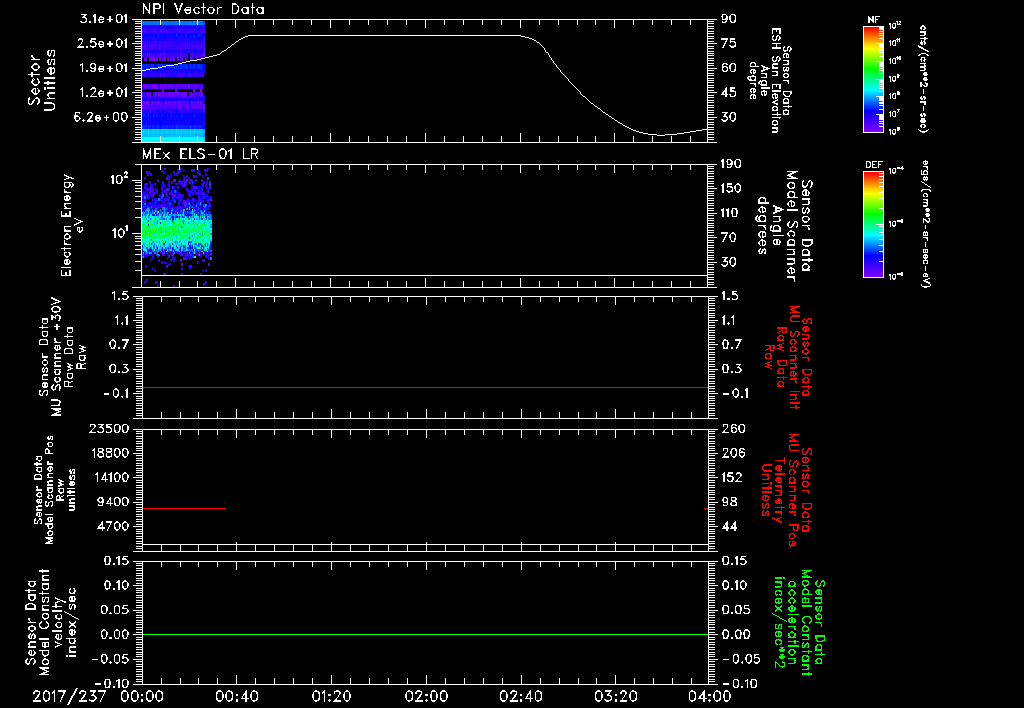Click the 00:40 time tick label
Viewport: 1024px width, 708px height.
tap(236, 697)
